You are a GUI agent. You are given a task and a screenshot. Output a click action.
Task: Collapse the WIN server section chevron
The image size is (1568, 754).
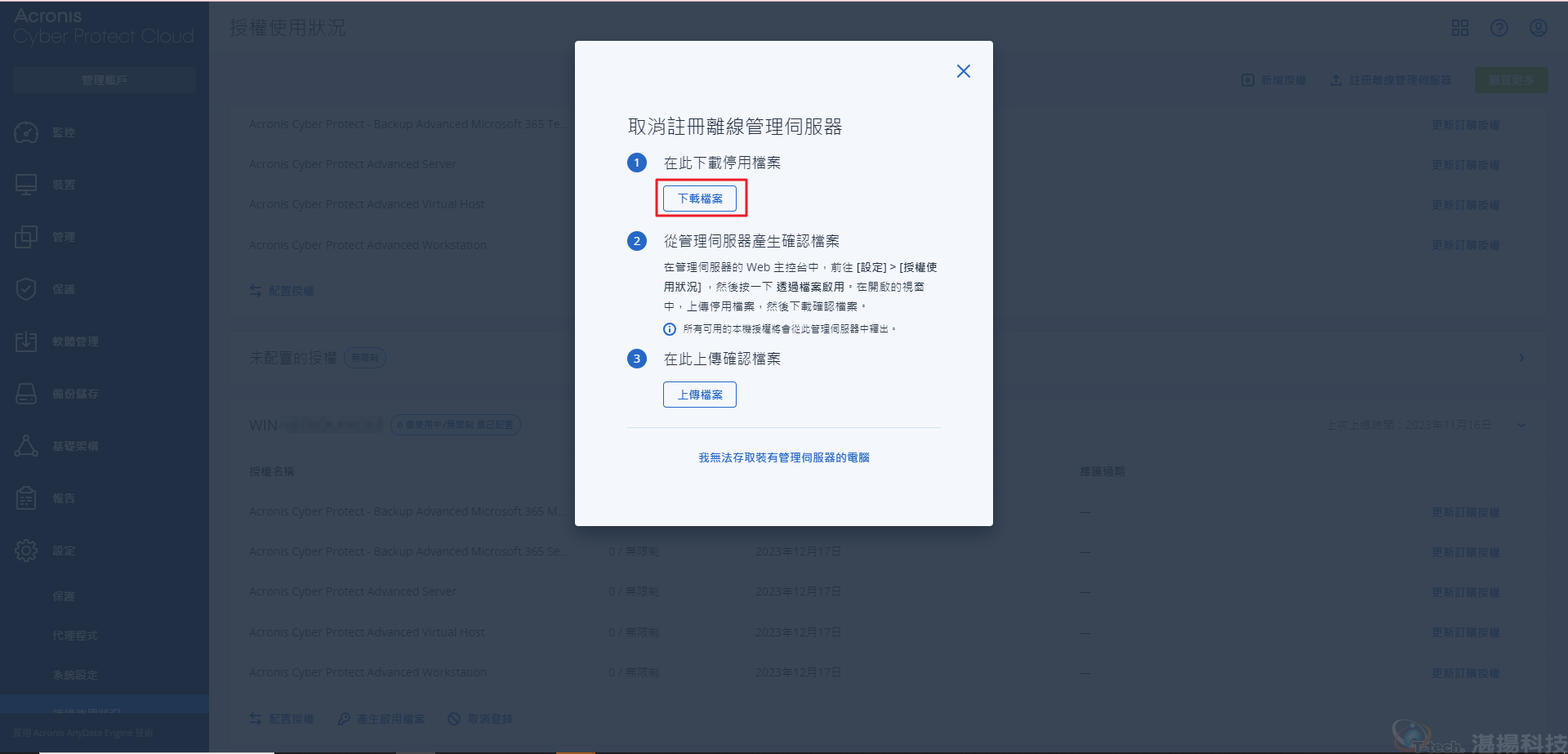[x=1521, y=425]
